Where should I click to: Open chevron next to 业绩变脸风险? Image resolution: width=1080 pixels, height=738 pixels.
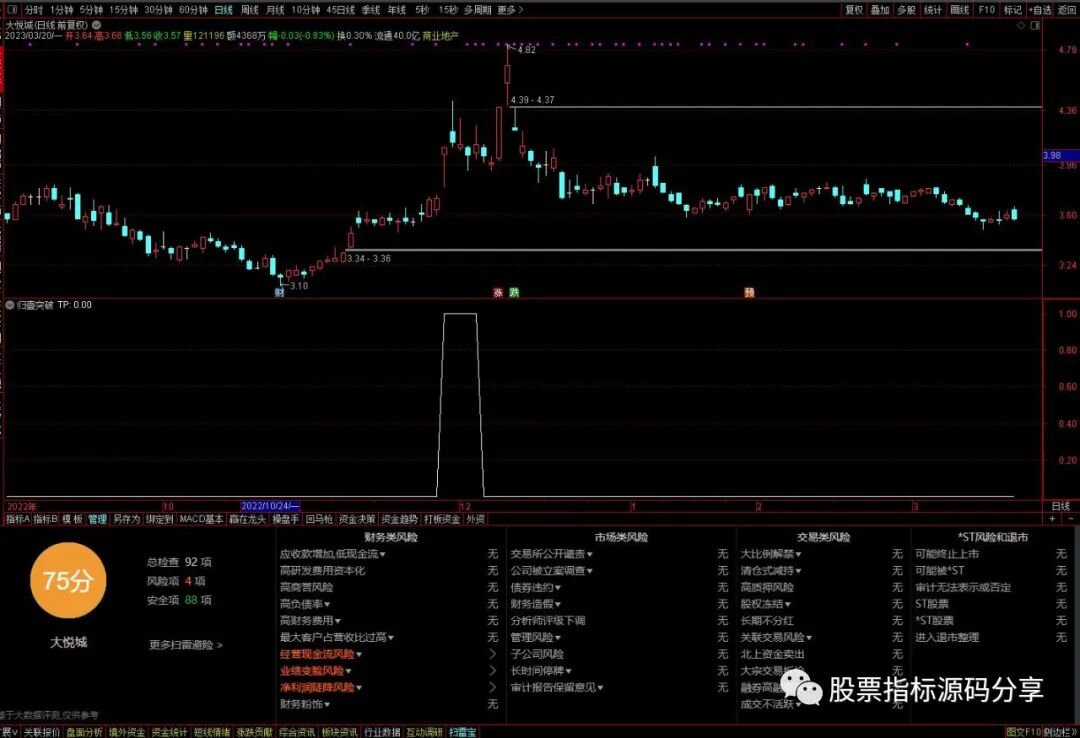click(492, 670)
